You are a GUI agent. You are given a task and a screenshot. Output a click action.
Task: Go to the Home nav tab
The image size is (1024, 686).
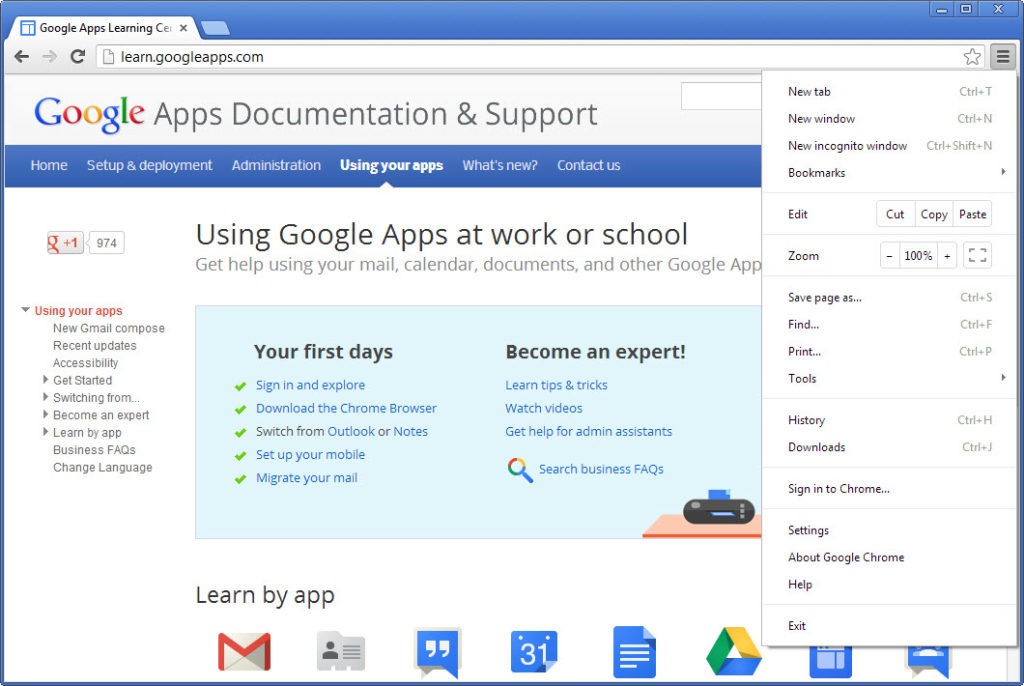click(49, 165)
